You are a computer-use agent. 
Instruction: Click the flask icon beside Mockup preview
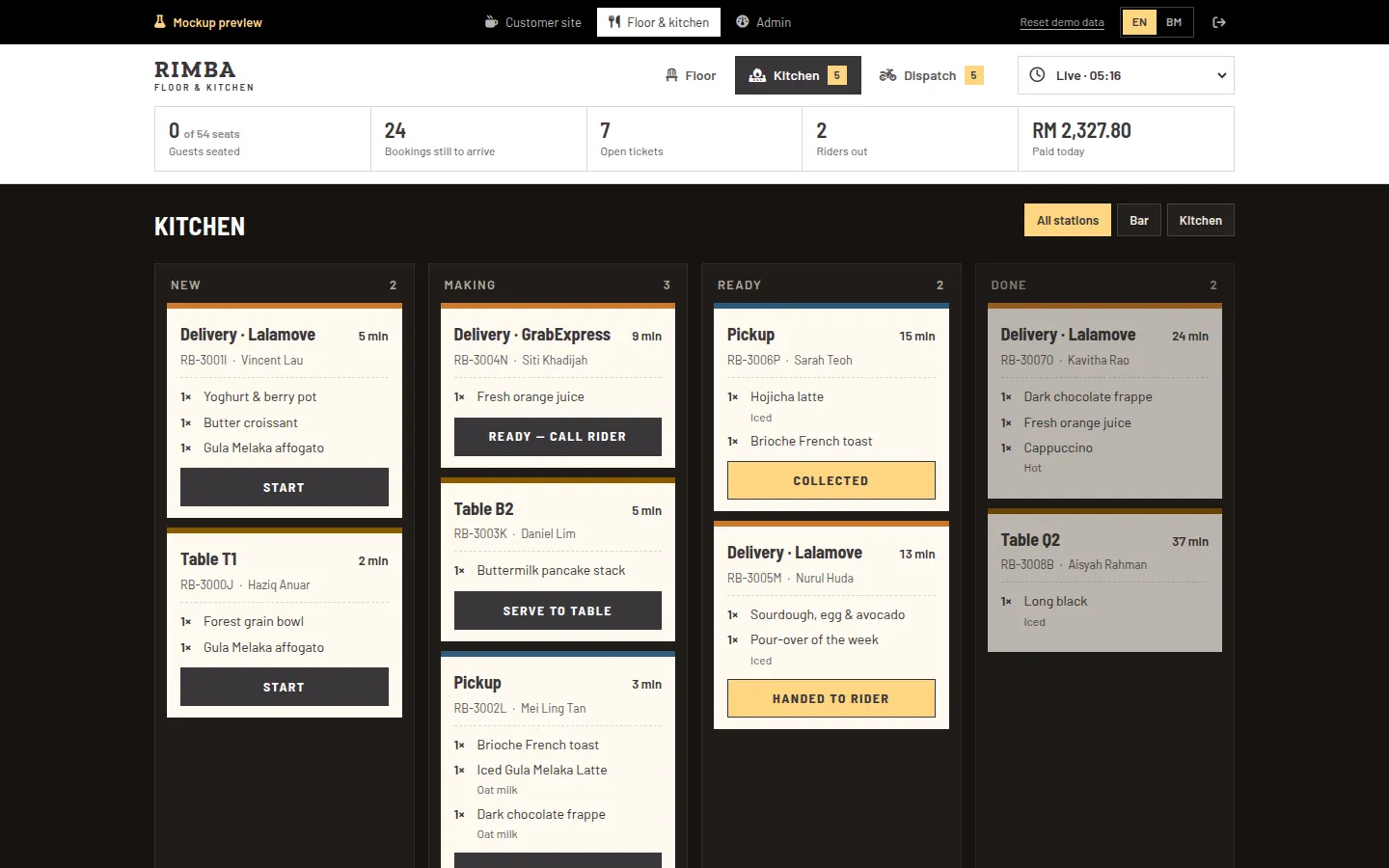point(160,22)
